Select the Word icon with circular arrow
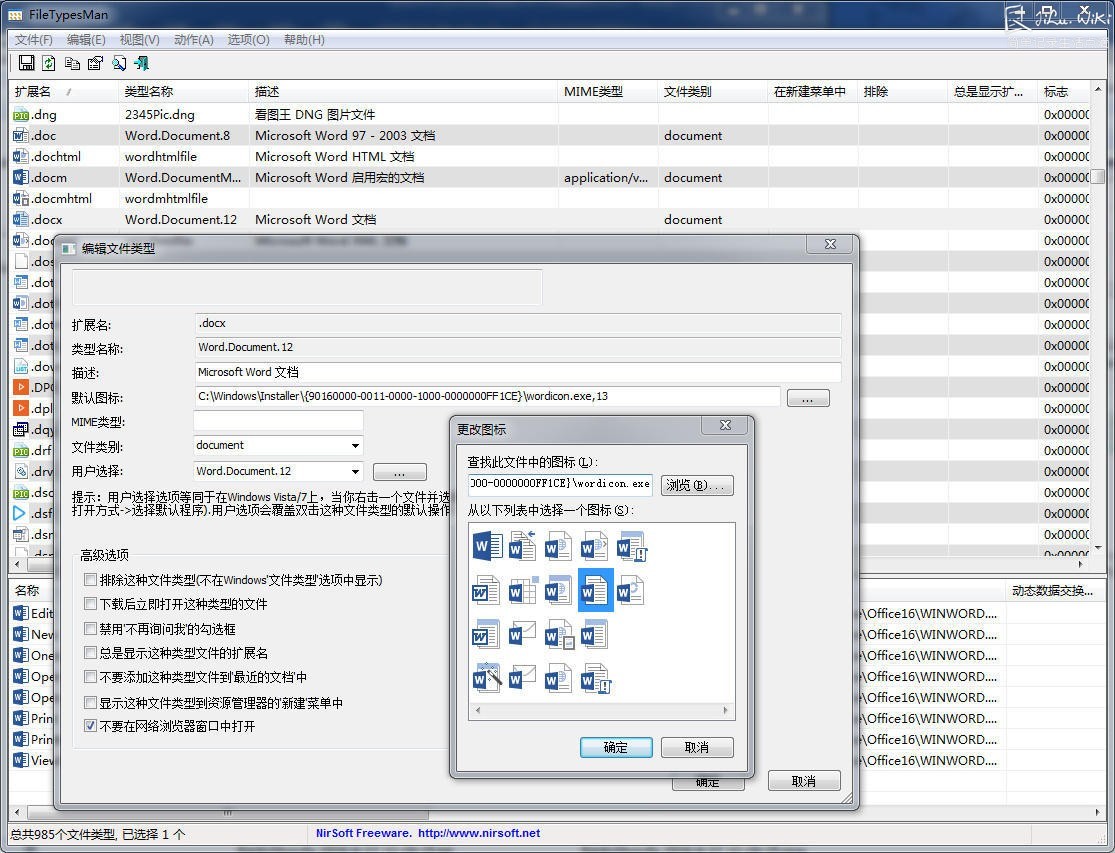 click(631, 591)
